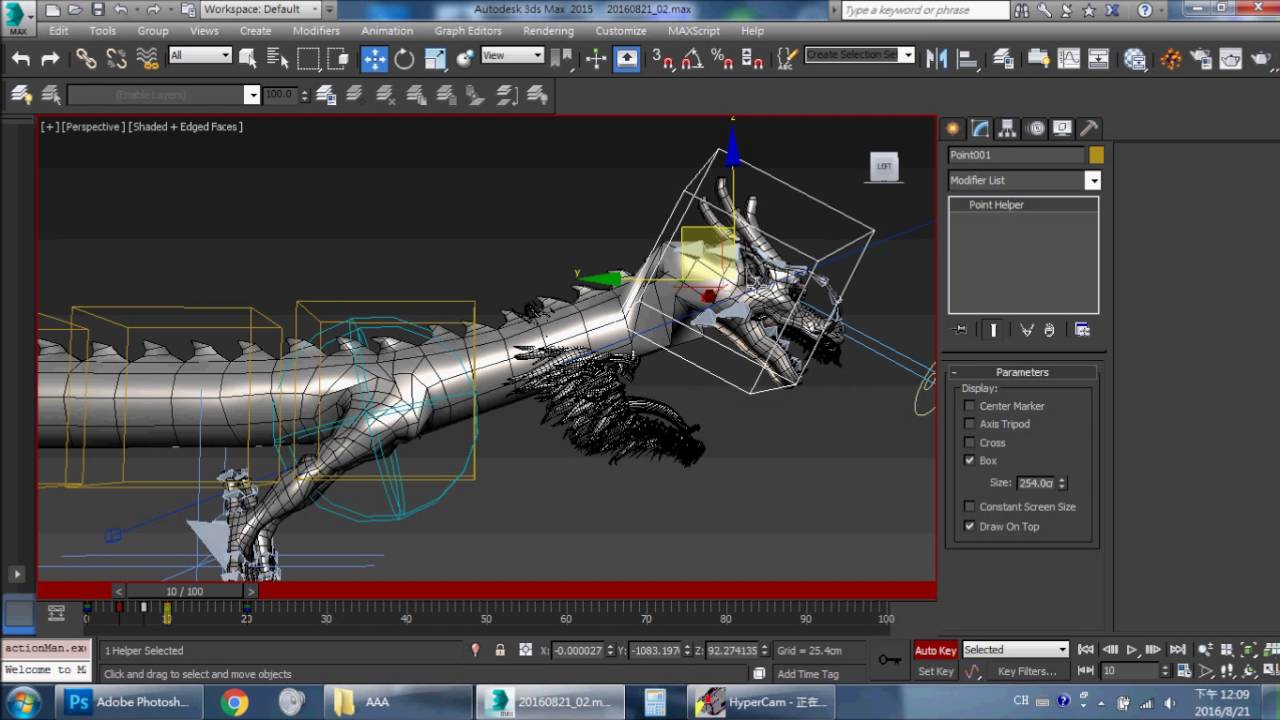Open Configure Modifier Sets icon
The height and width of the screenshot is (720, 1280).
click(x=1082, y=329)
